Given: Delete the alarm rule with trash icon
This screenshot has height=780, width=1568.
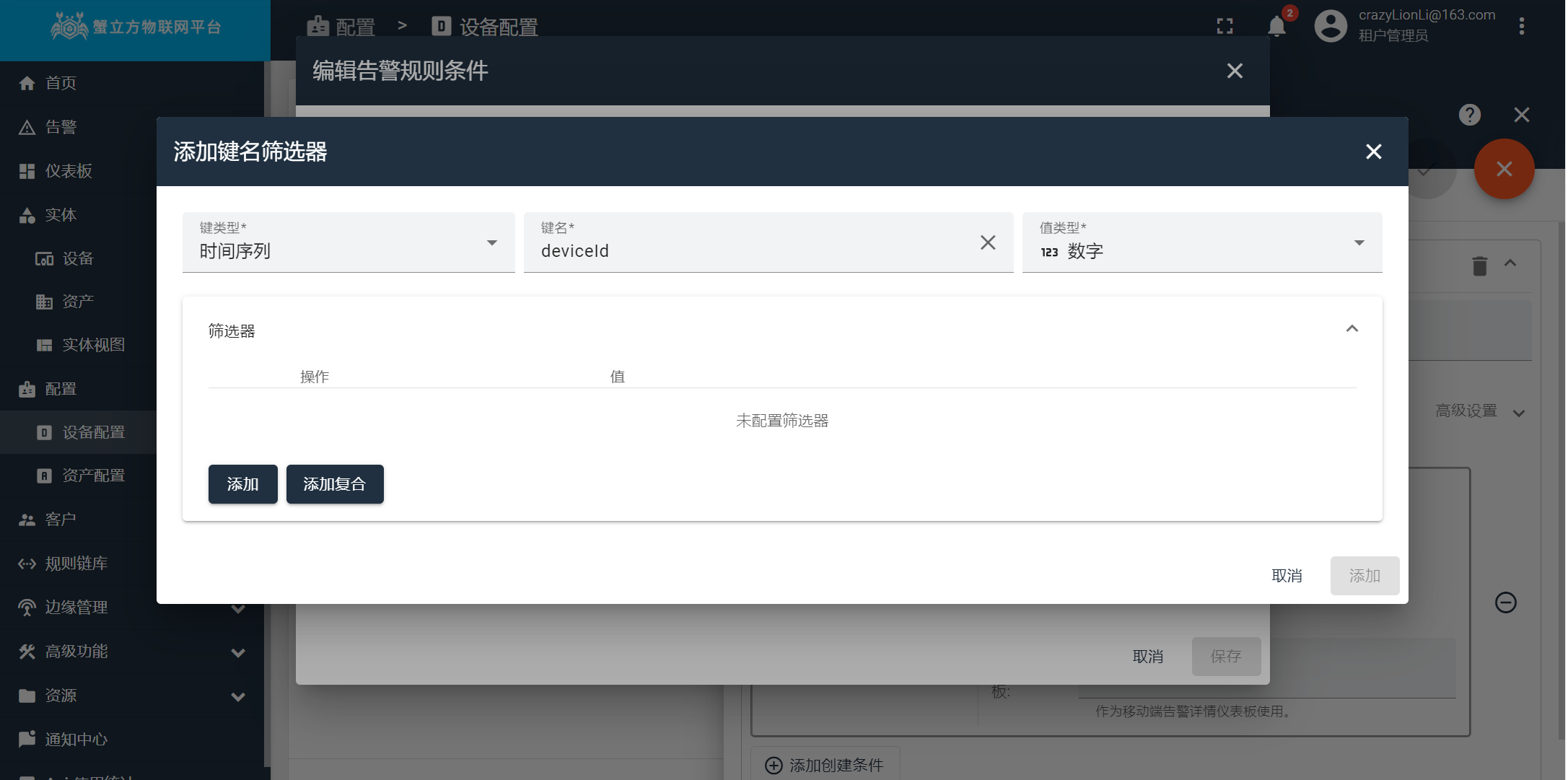Looking at the screenshot, I should 1480,266.
